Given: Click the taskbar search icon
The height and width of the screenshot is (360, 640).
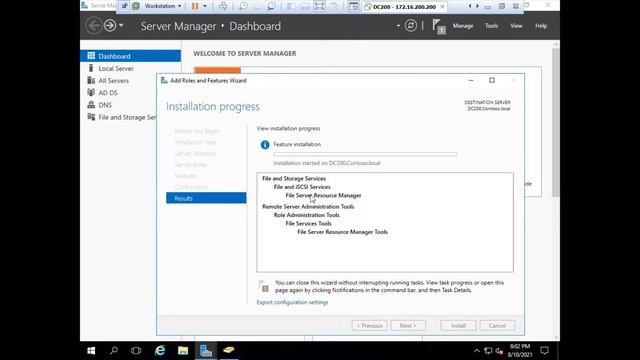Looking at the screenshot, I should coord(114,350).
